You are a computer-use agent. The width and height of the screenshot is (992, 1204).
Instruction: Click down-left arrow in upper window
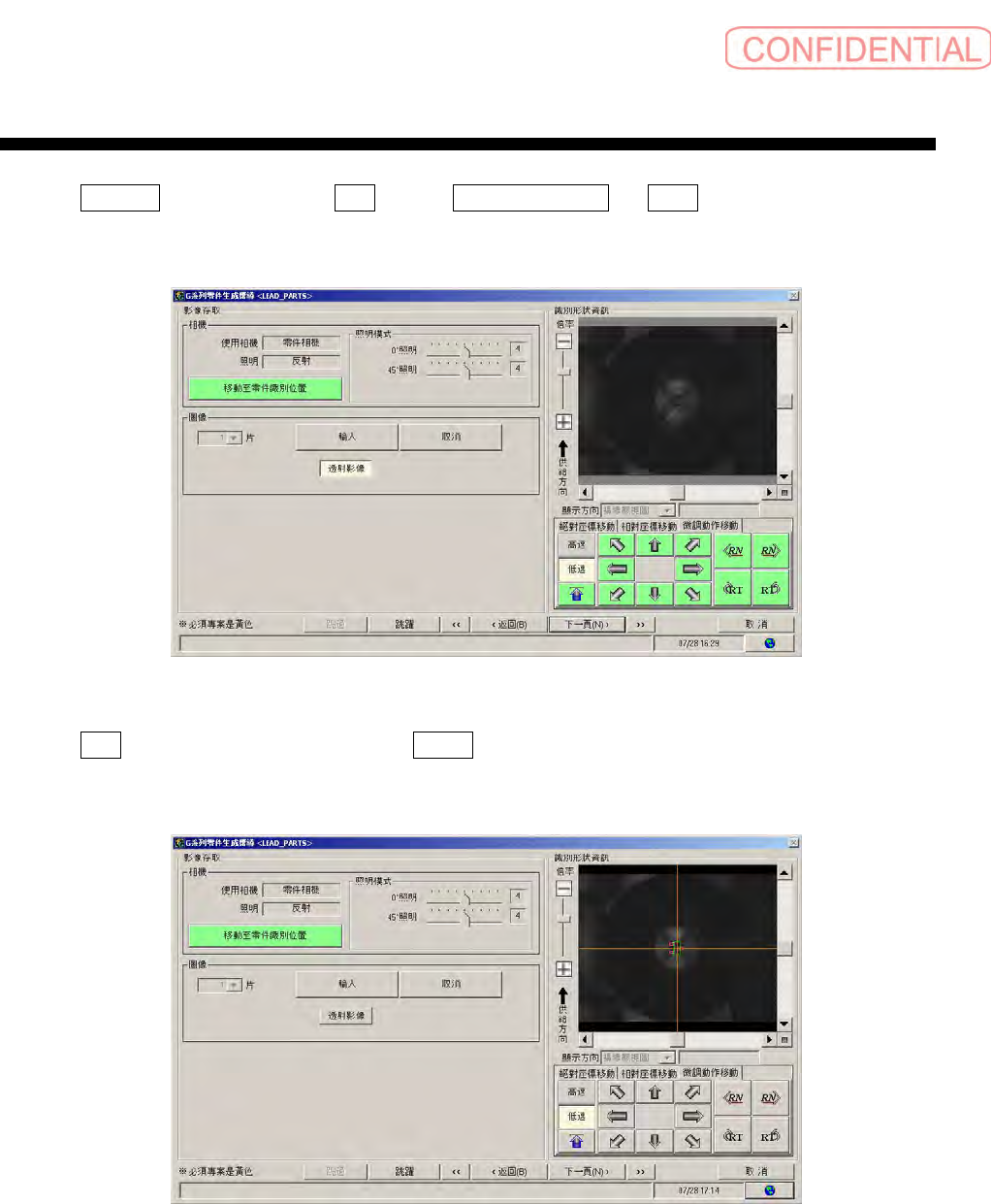[x=616, y=594]
